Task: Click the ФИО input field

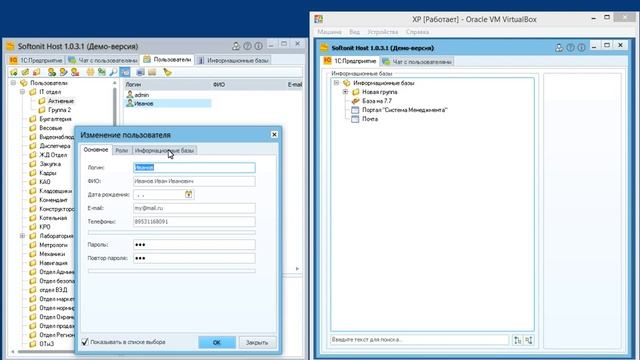Action: pyautogui.click(x=194, y=181)
